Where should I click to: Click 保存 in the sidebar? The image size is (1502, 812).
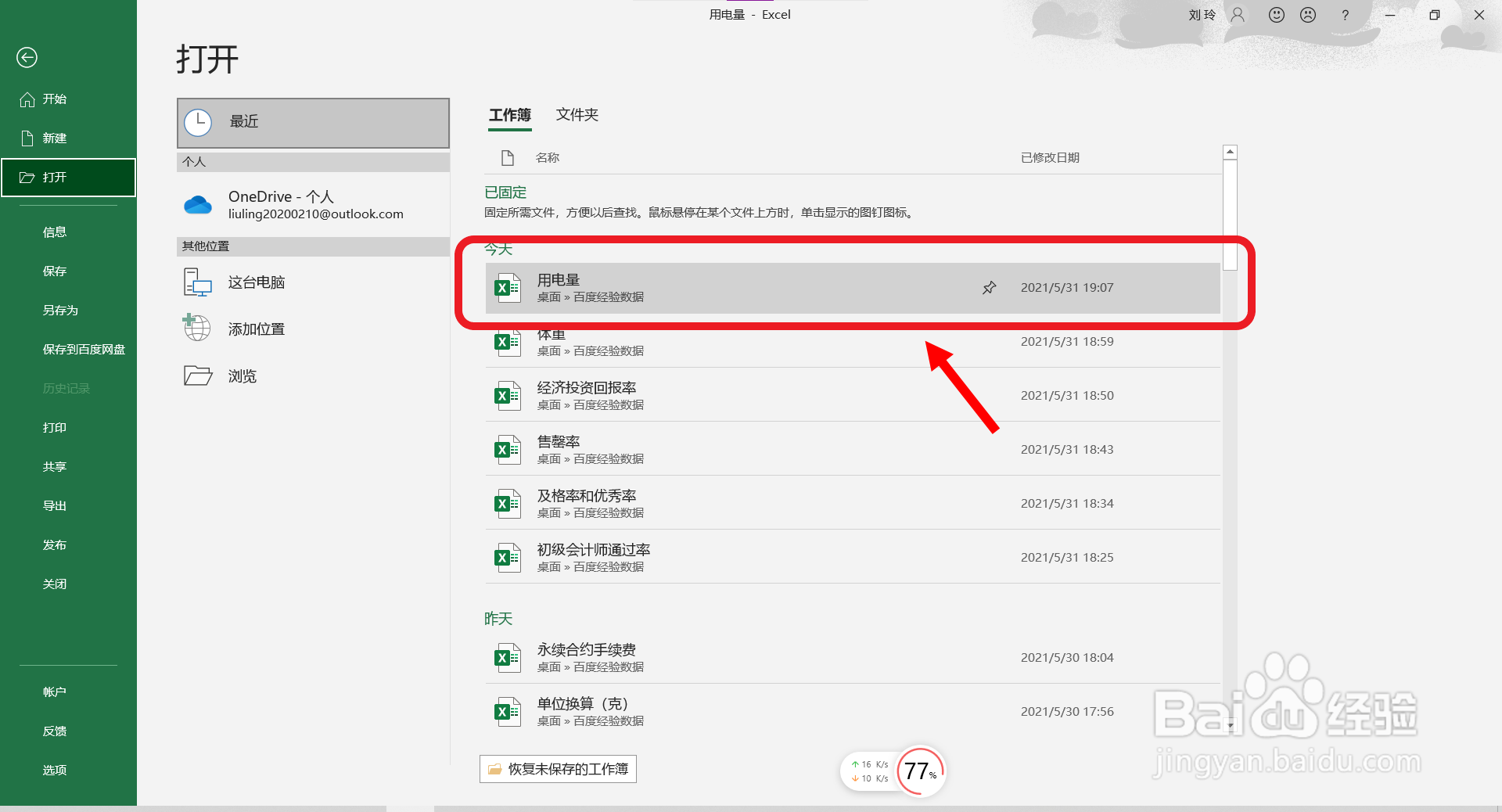68,271
